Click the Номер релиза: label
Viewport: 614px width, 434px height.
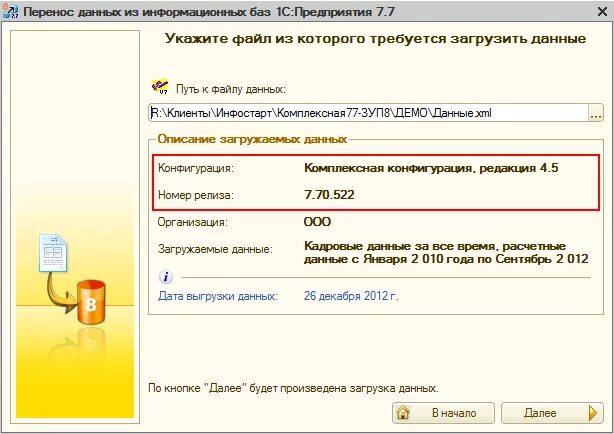[x=196, y=195]
